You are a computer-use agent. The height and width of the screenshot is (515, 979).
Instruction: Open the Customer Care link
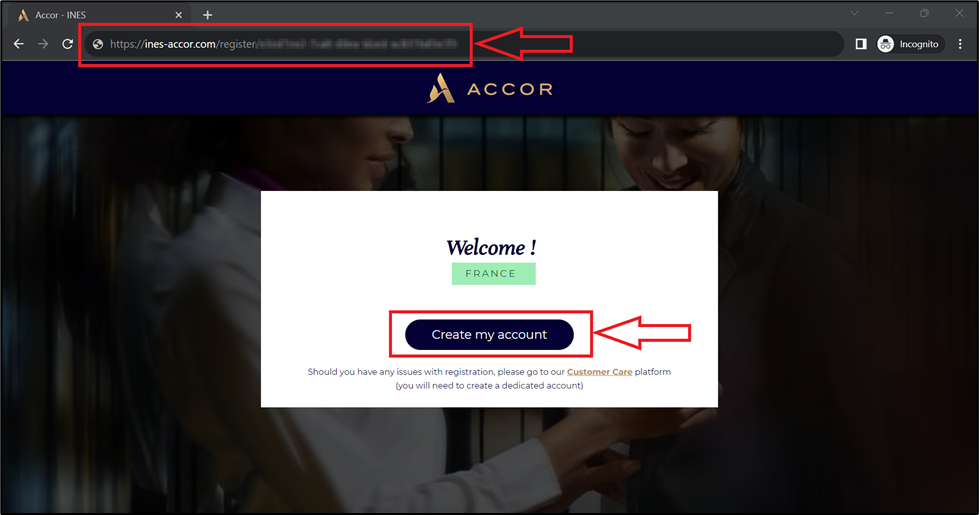[599, 371]
